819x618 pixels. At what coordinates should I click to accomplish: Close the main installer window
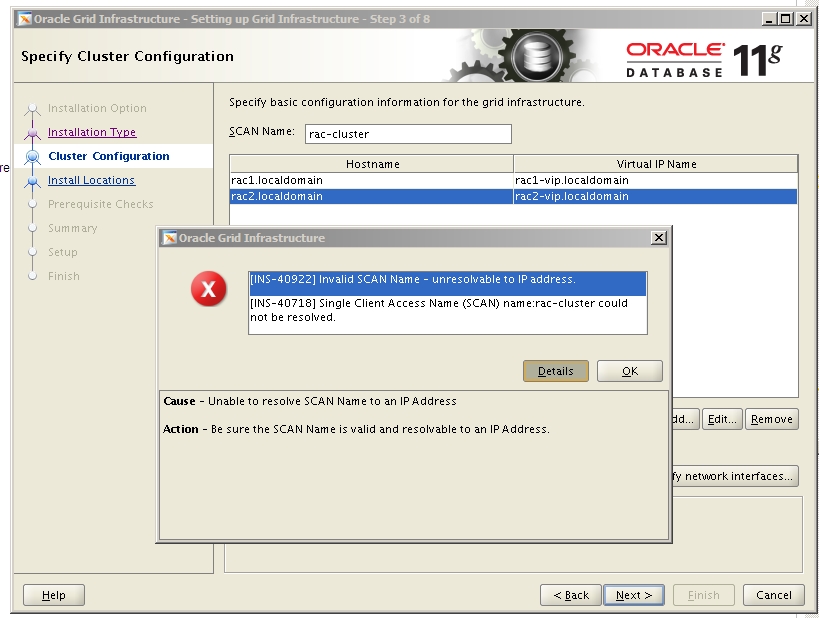point(803,19)
